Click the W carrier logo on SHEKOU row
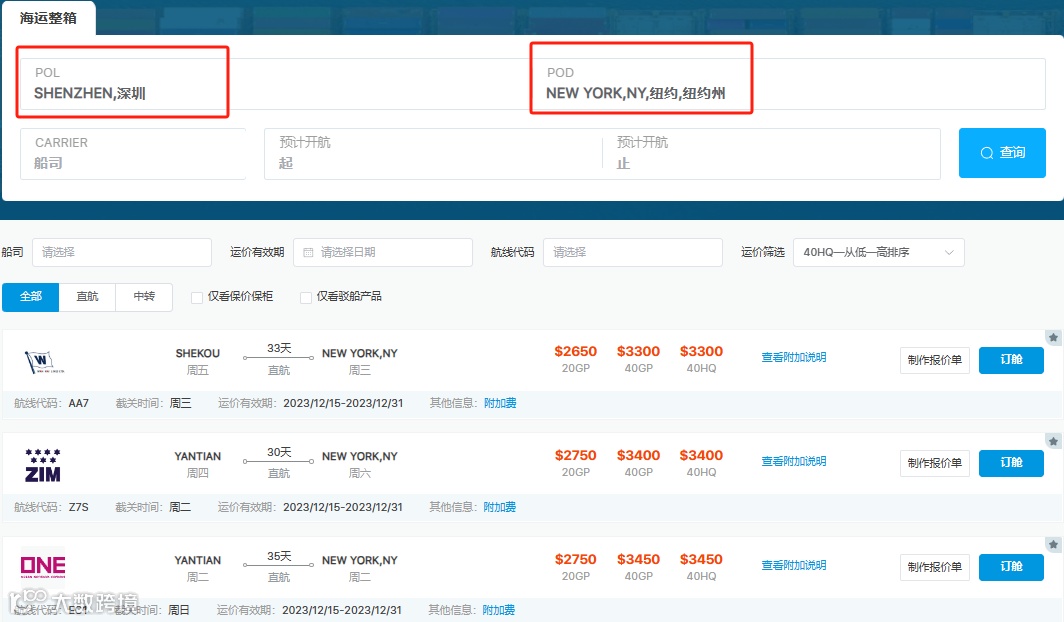1064x622 pixels. click(x=42, y=360)
